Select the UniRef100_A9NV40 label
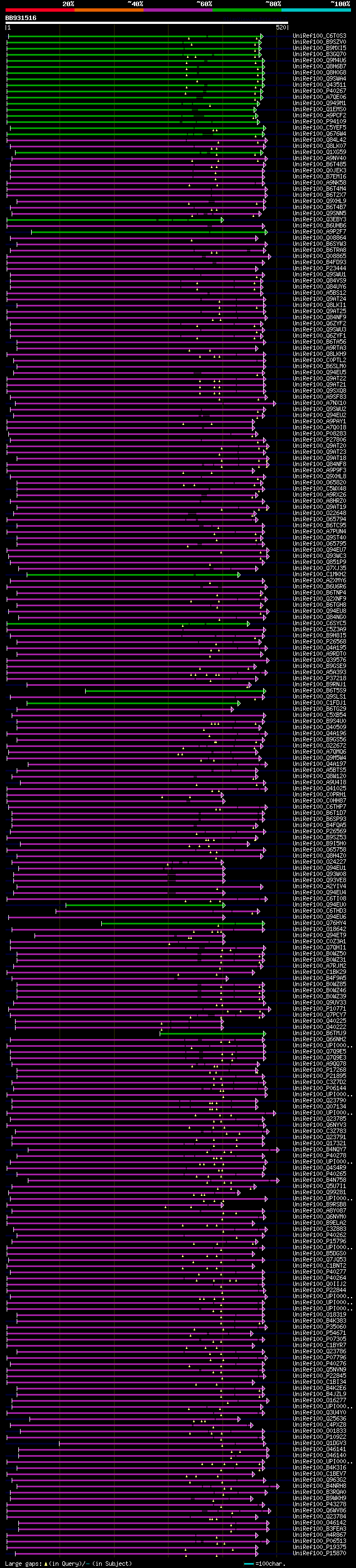The image size is (356, 1568). 319,159
